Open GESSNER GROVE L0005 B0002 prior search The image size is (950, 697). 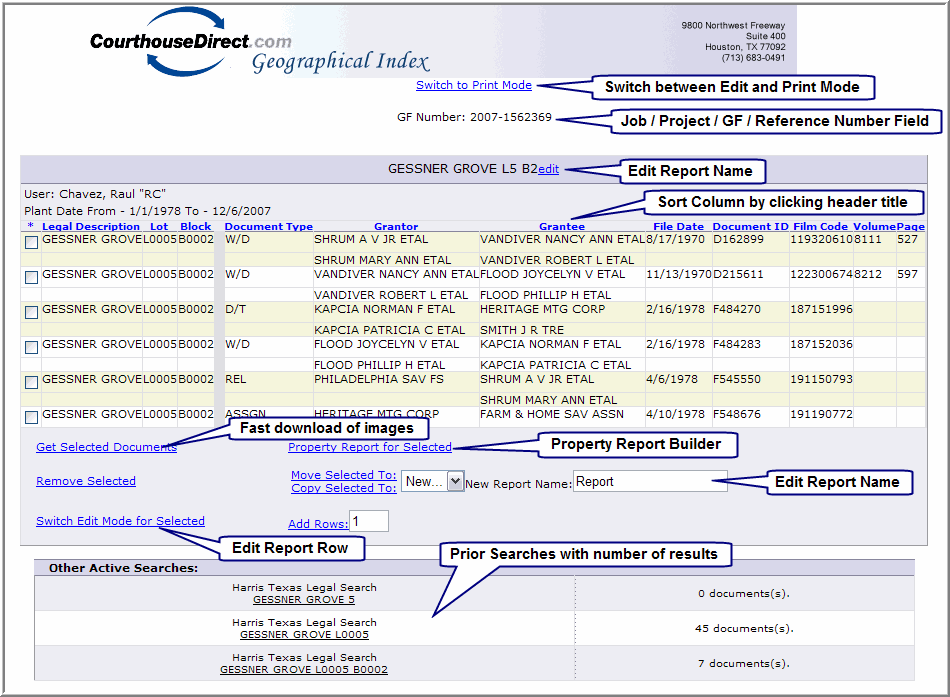point(304,669)
